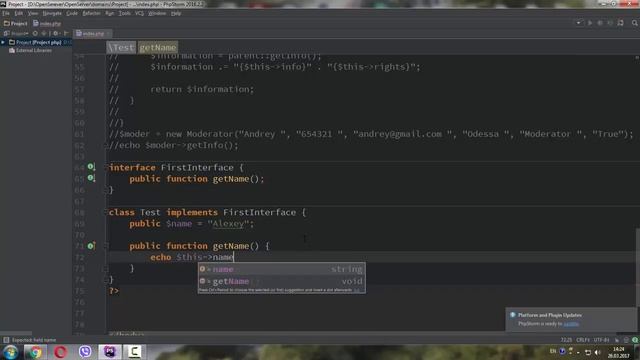Click scroll from source icon in Project panel
The image size is (640, 360).
35,33
